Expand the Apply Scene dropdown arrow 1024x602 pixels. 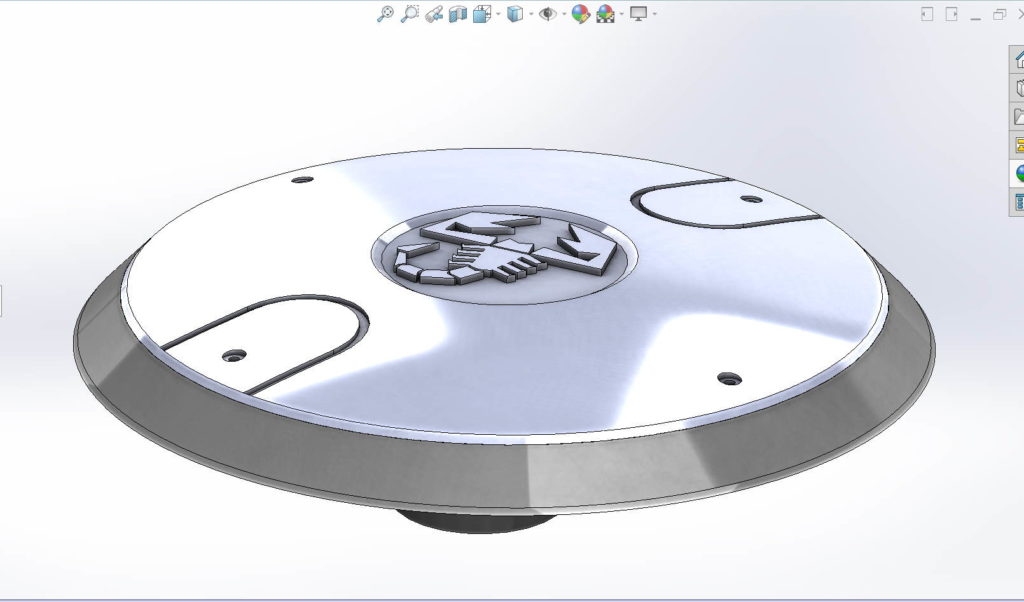pos(621,14)
